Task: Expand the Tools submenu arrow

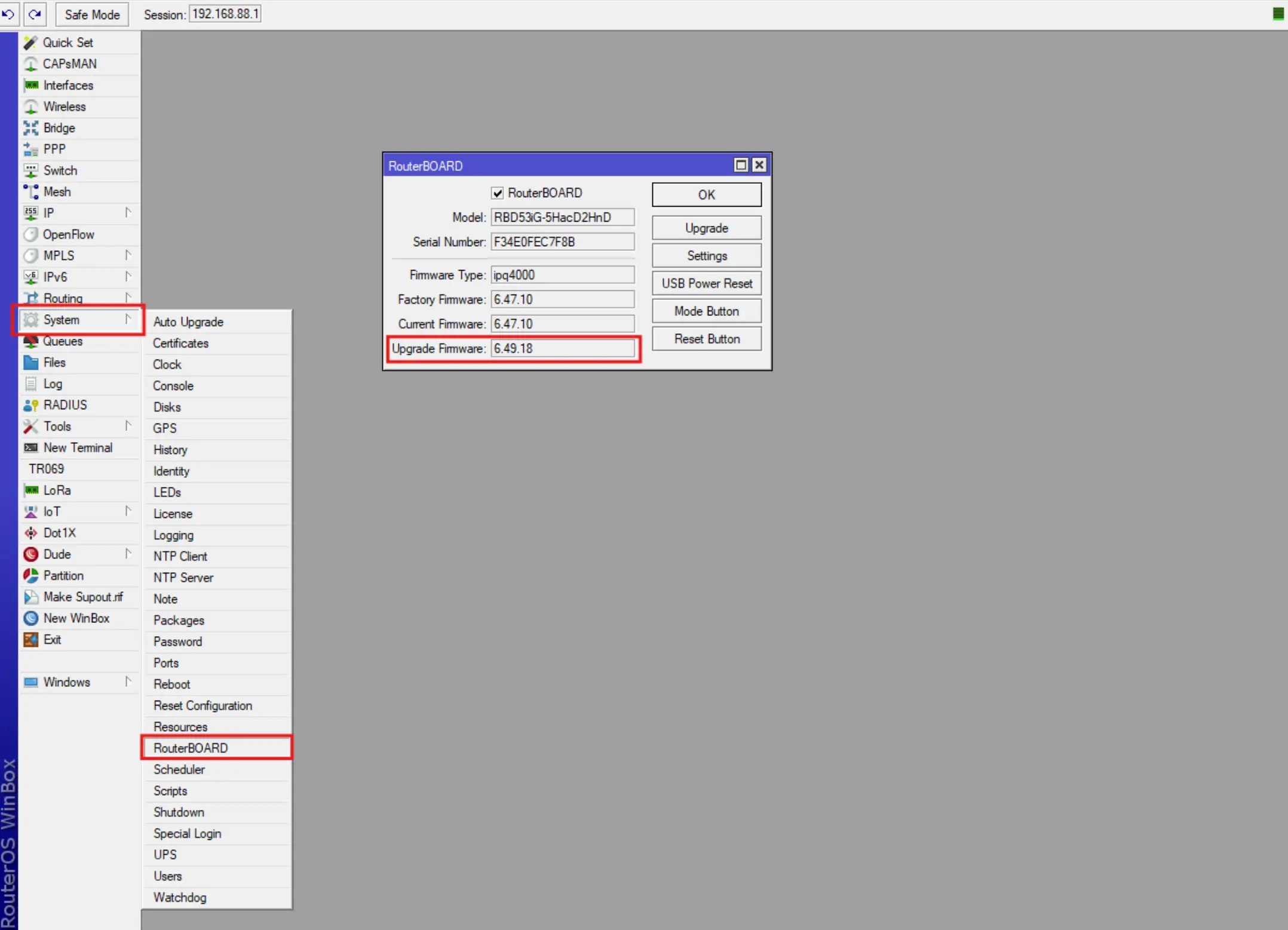Action: point(128,426)
